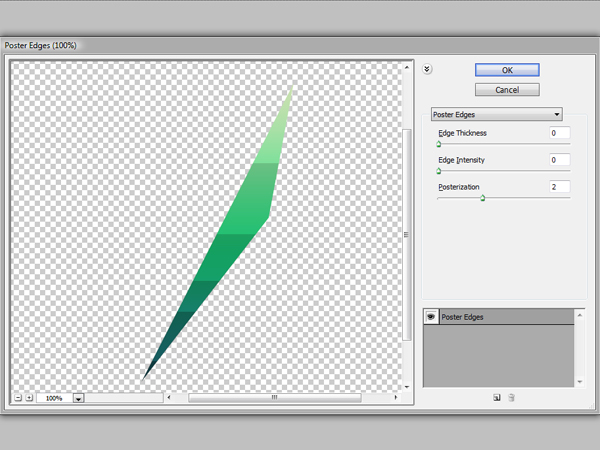This screenshot has width=600, height=450.
Task: Click the new effect layer icon
Action: pyautogui.click(x=496, y=398)
